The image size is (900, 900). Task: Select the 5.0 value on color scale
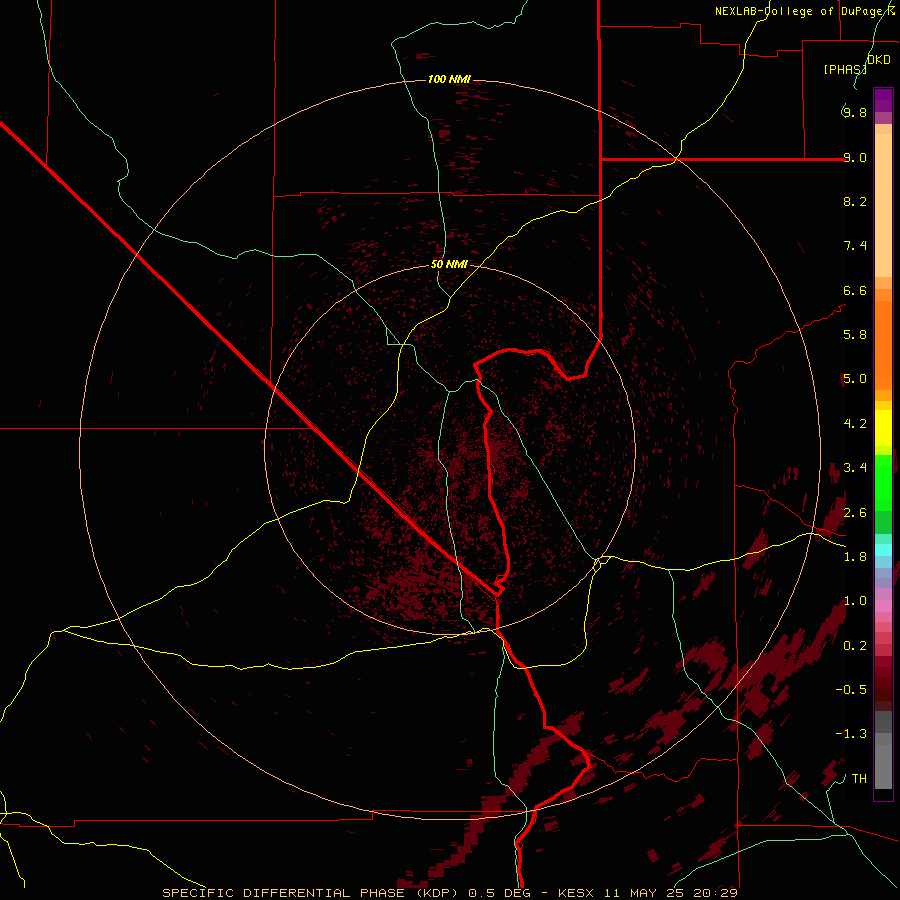point(855,379)
